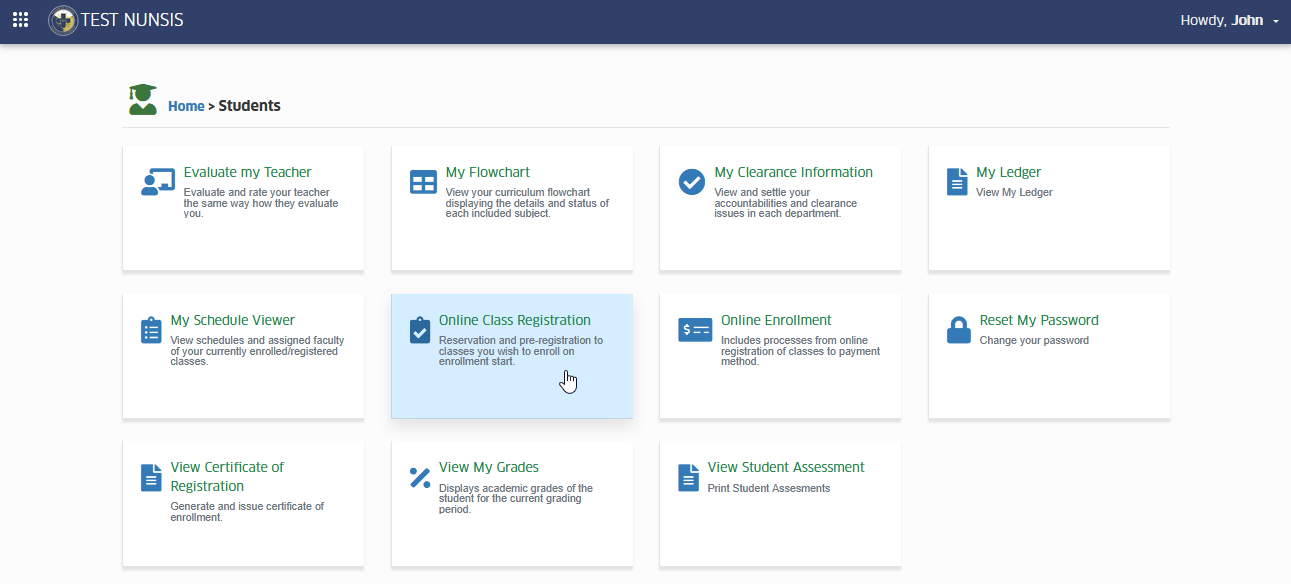Image resolution: width=1291 pixels, height=584 pixels.
Task: Click the Reset My Password lock icon
Action: click(x=959, y=330)
